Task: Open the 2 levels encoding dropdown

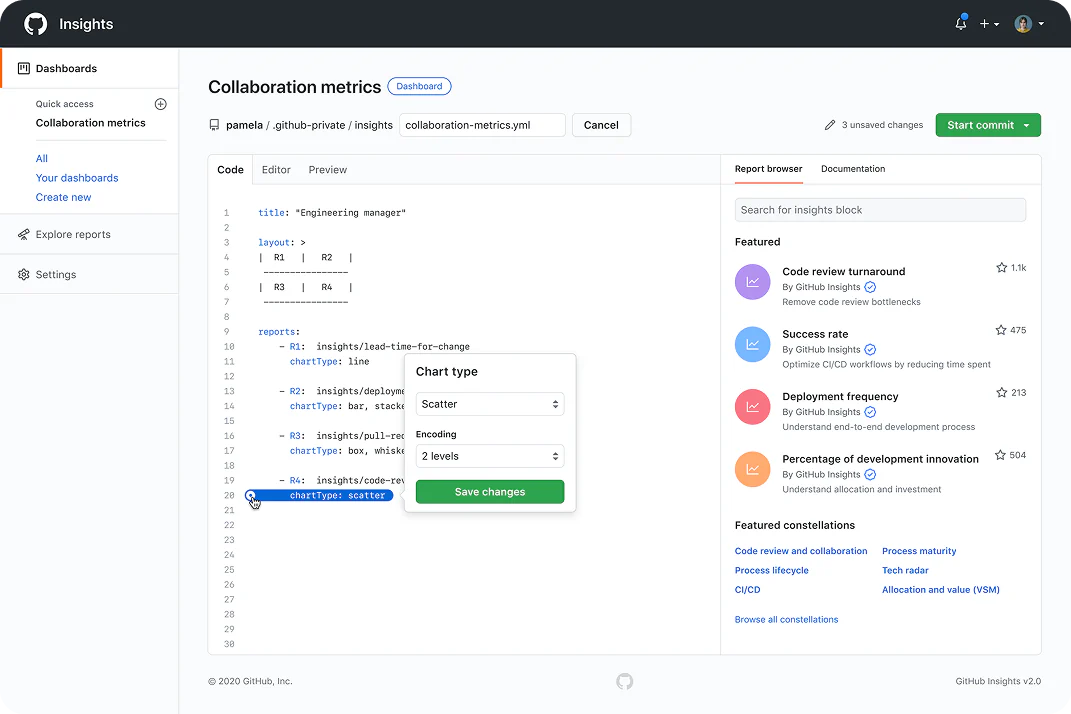Action: (490, 456)
